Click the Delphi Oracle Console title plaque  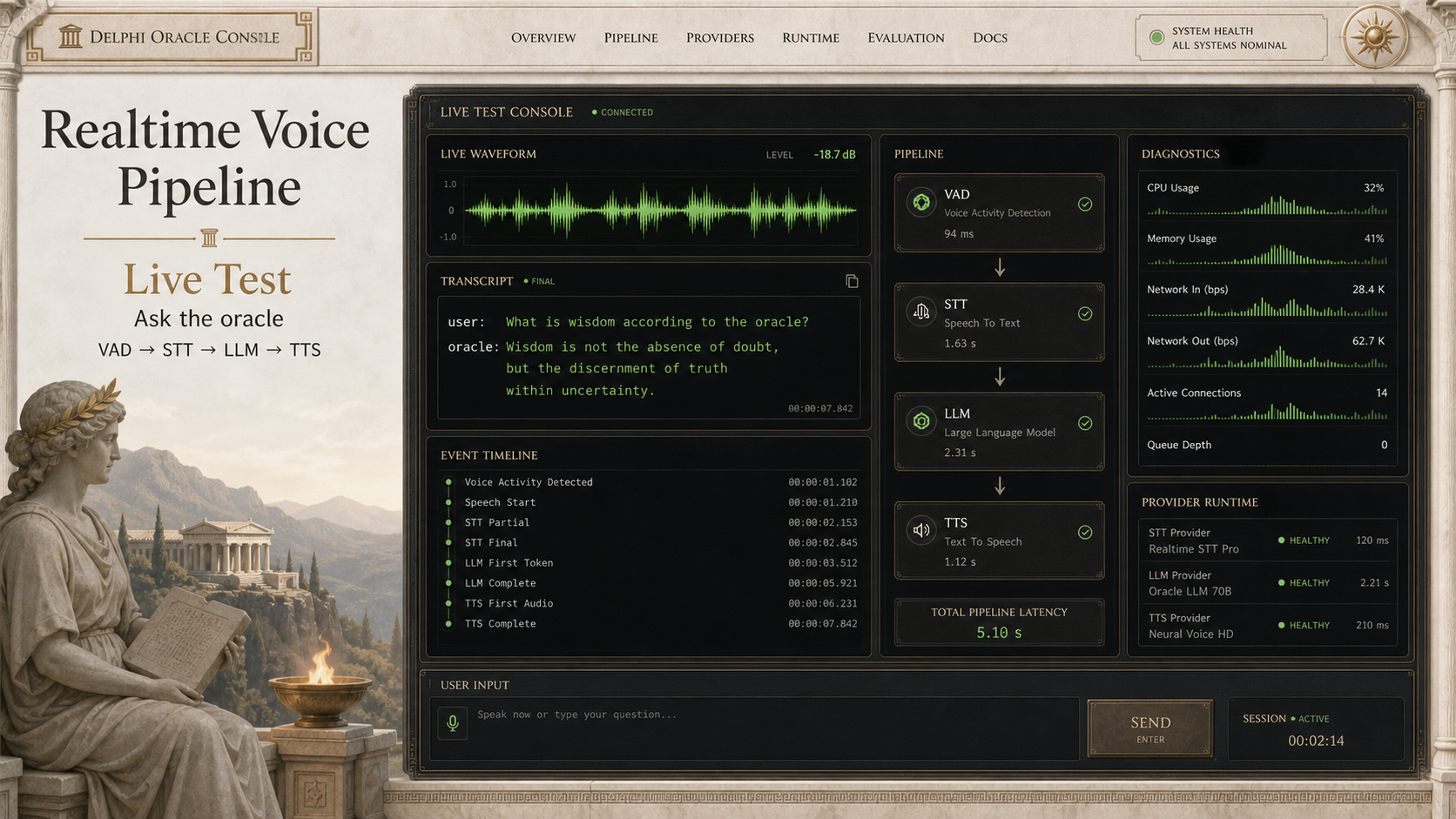[x=170, y=37]
